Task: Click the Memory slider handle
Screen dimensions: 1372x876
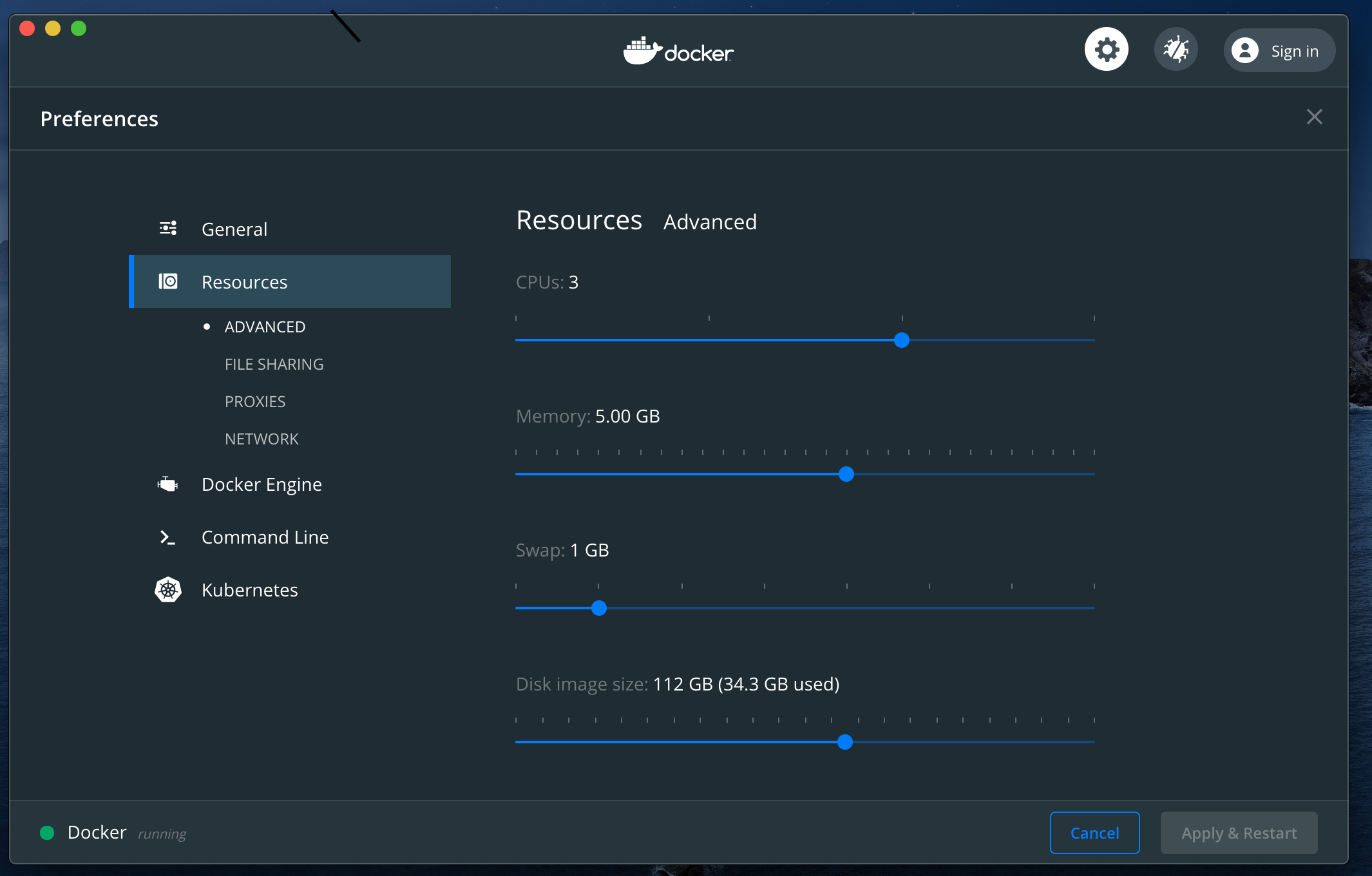Action: (x=846, y=474)
